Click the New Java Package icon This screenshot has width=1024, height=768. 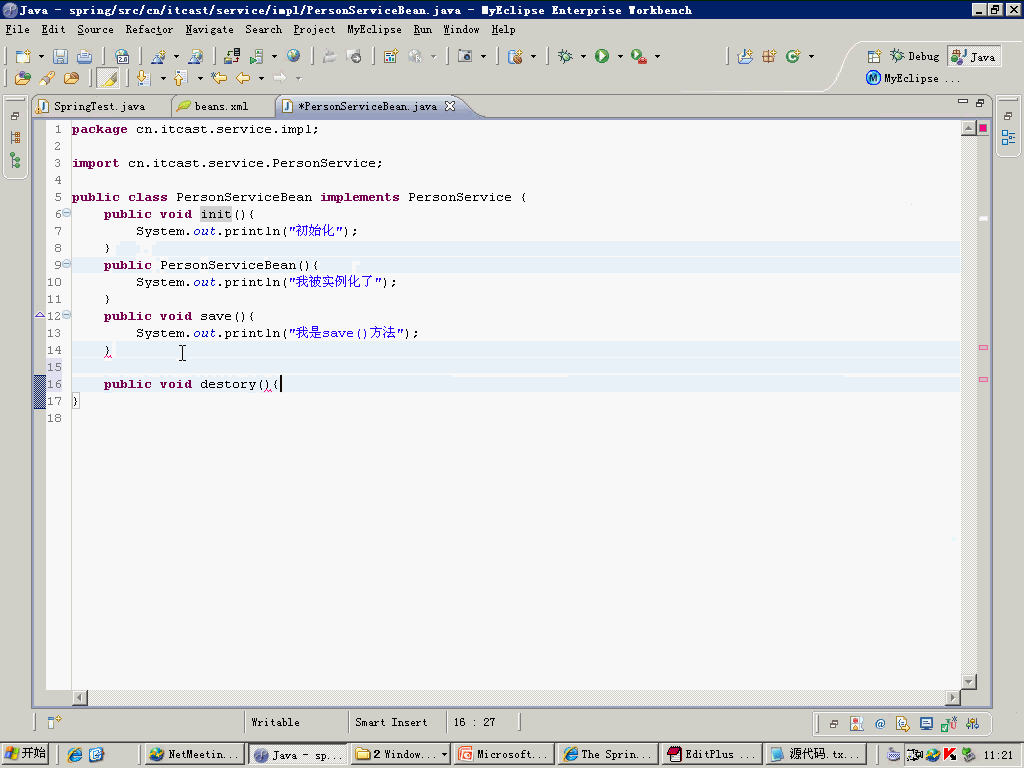tap(769, 57)
